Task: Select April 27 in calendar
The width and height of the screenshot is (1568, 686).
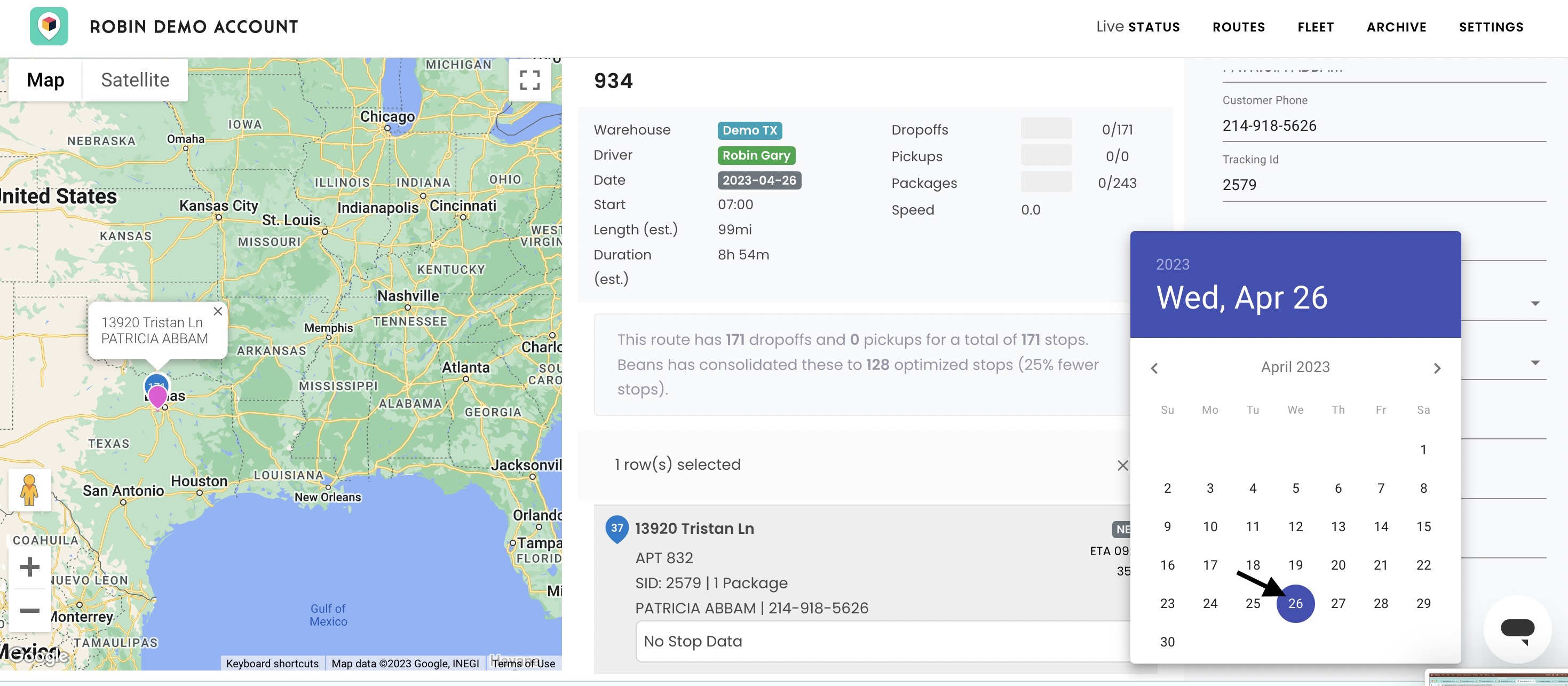Action: click(1338, 603)
